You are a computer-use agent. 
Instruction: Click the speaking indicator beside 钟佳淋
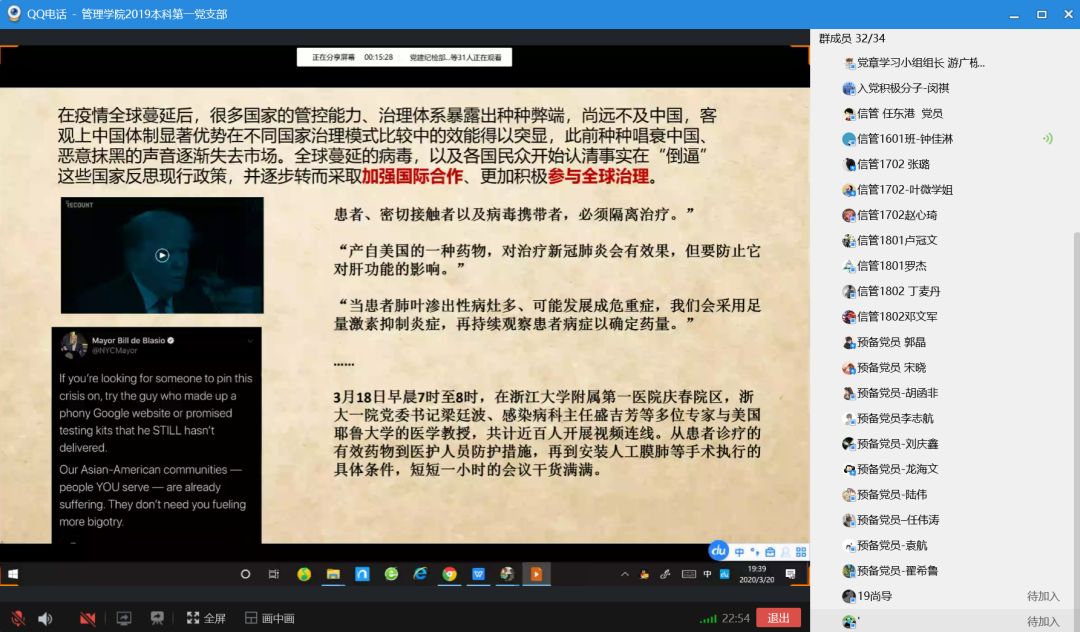(1047, 139)
